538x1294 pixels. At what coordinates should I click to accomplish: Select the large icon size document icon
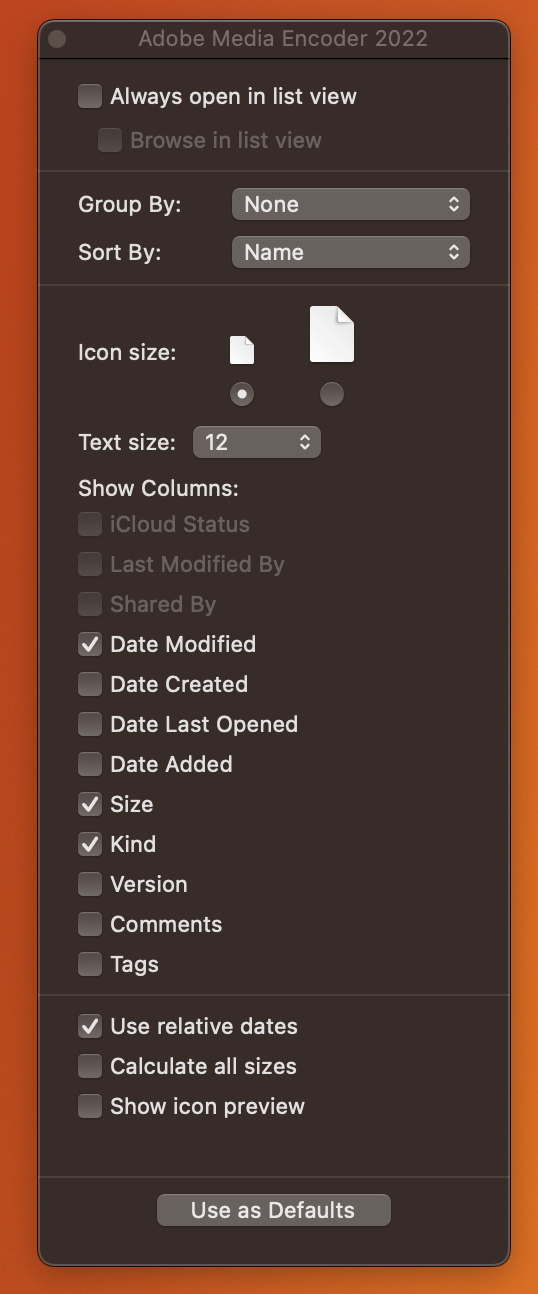[332, 334]
